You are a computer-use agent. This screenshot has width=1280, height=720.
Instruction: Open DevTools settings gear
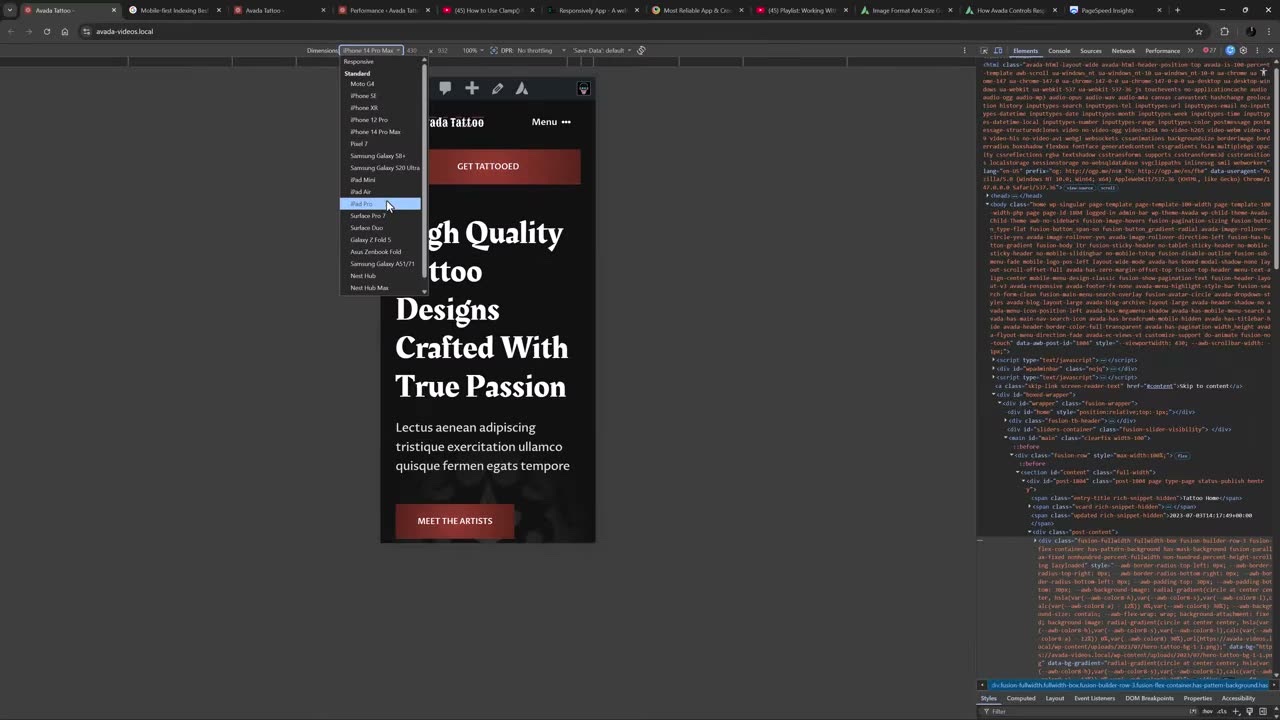click(1243, 50)
